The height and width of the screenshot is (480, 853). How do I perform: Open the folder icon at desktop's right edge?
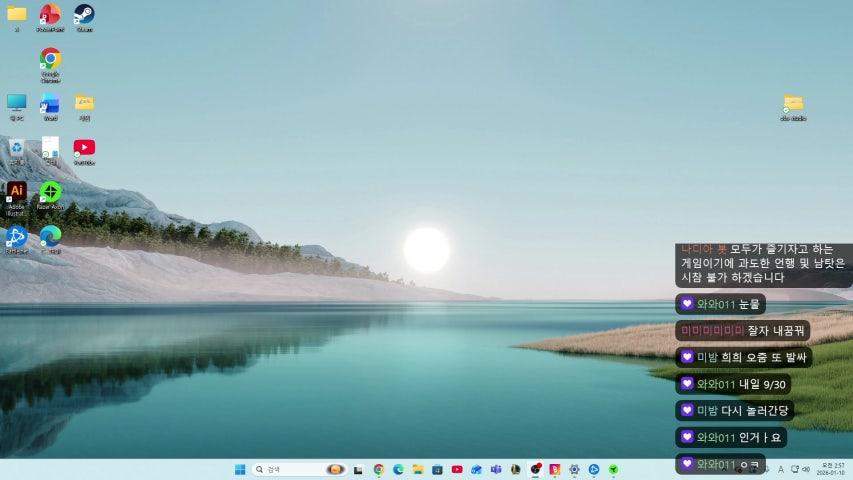[793, 104]
